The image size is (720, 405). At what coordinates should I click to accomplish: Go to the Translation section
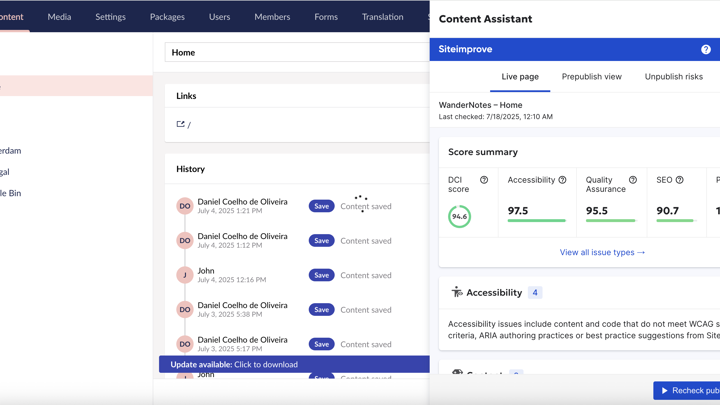click(x=382, y=16)
